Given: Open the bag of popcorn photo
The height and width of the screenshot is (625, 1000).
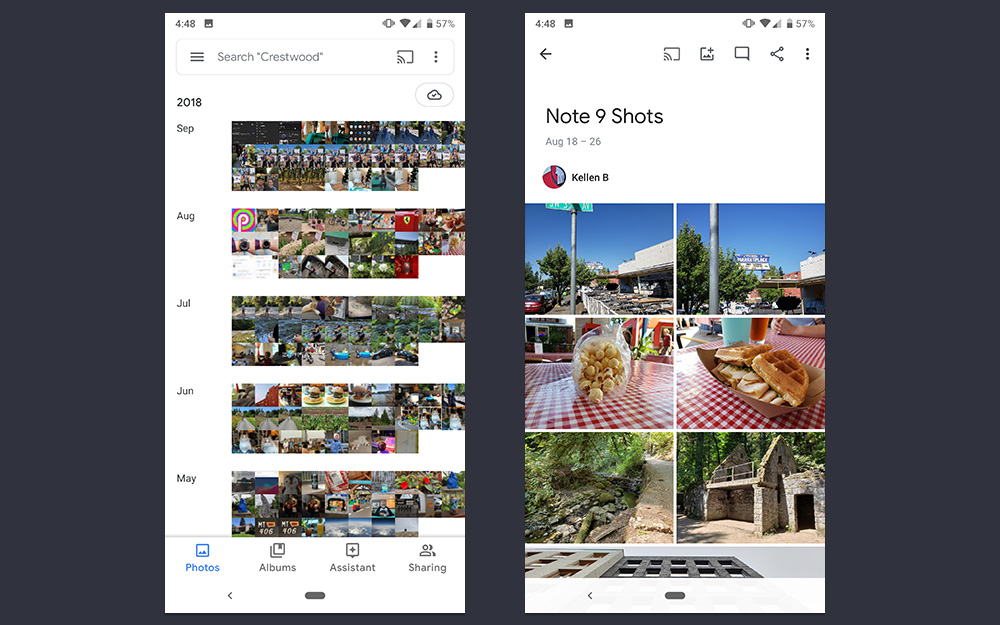Looking at the screenshot, I should click(599, 373).
